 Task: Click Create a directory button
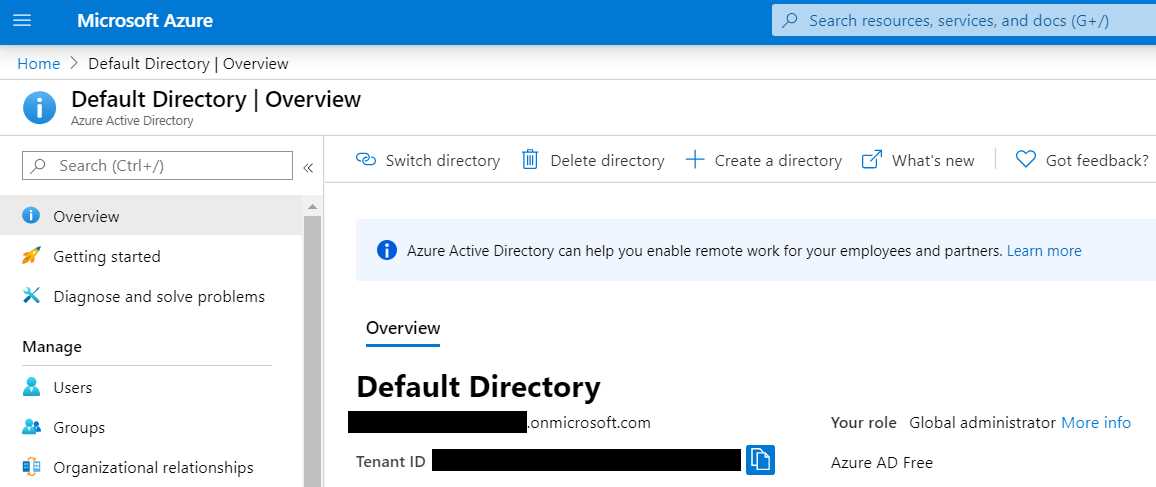point(763,160)
